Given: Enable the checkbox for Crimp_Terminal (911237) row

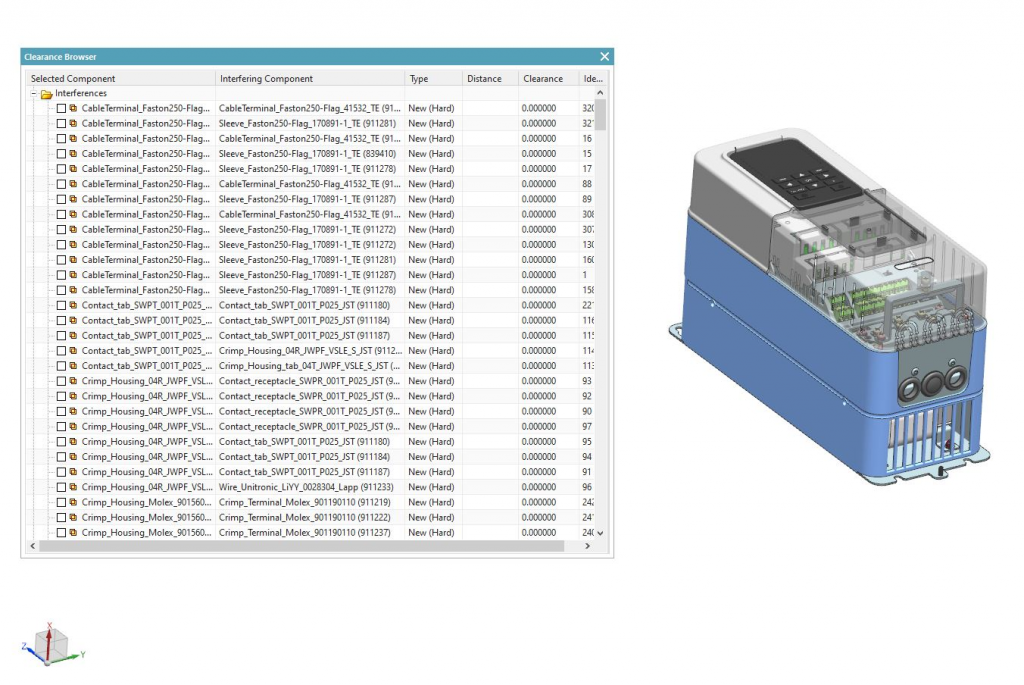Looking at the screenshot, I should [x=61, y=533].
